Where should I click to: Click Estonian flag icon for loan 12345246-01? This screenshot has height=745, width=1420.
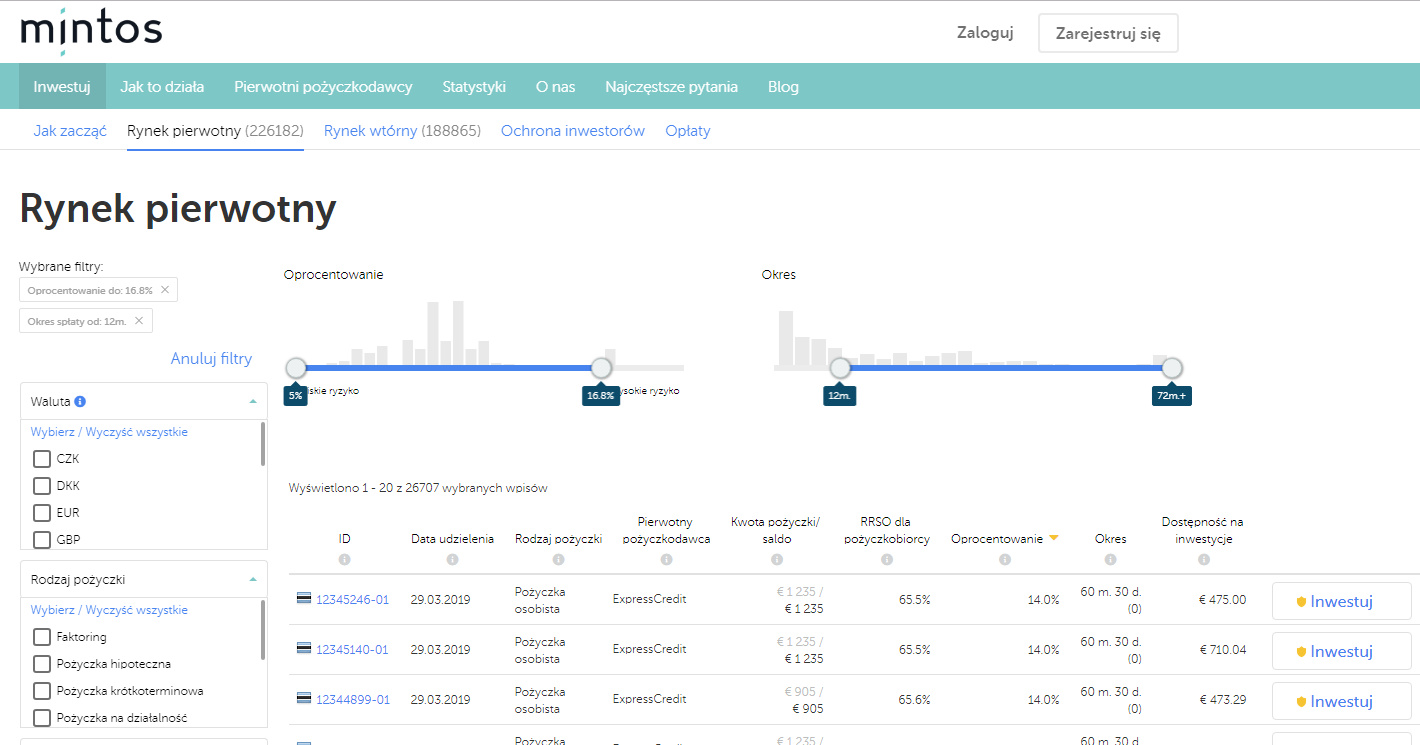tap(303, 599)
